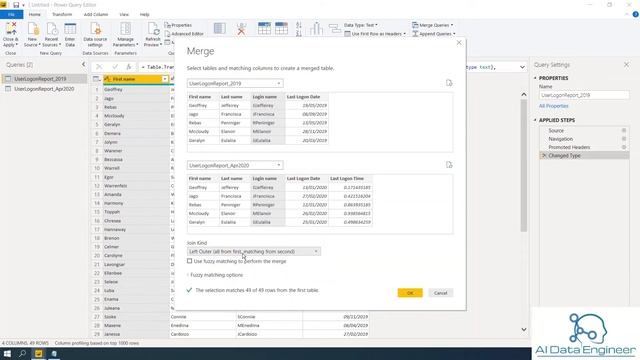Click the query Name input field
This screenshot has height=360, width=640.
coord(584,95)
